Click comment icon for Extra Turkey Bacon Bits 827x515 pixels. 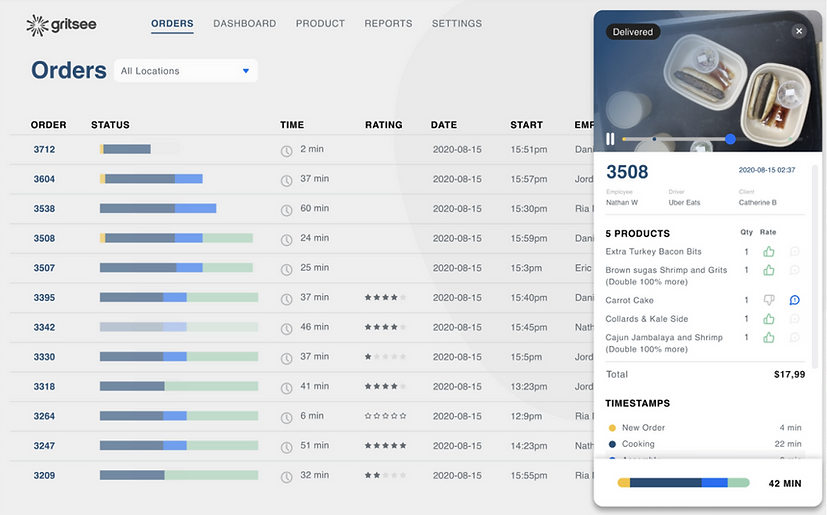point(794,252)
